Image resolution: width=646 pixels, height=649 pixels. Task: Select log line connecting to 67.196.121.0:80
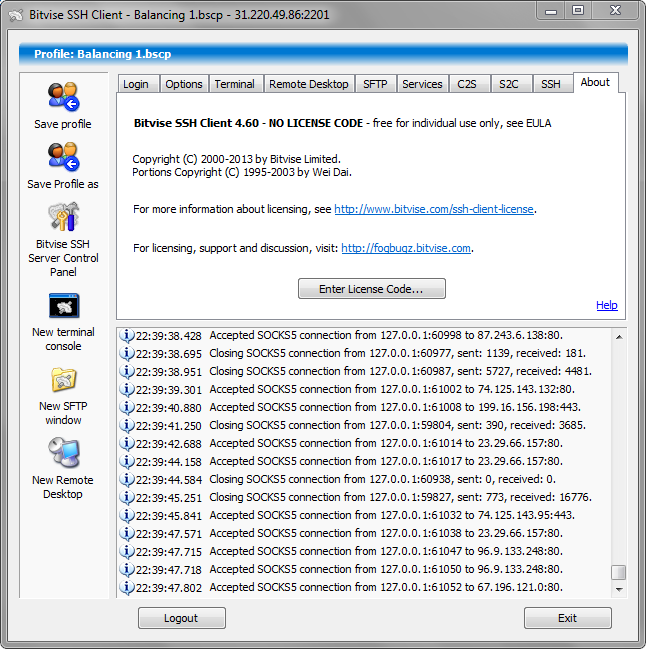(364, 587)
